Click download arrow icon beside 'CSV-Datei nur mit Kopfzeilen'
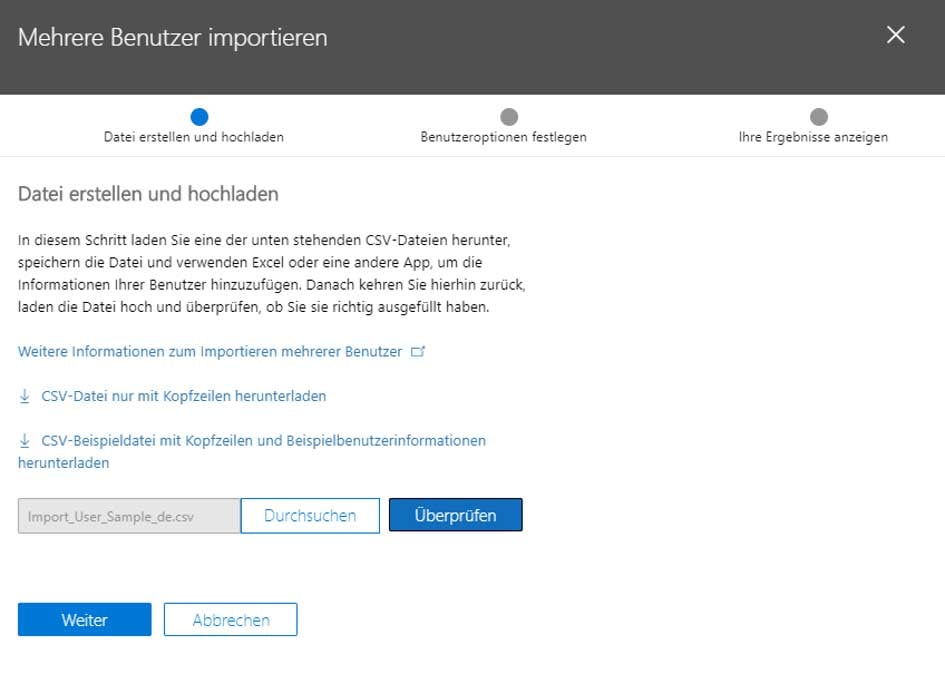The height and width of the screenshot is (674, 945). coord(25,396)
